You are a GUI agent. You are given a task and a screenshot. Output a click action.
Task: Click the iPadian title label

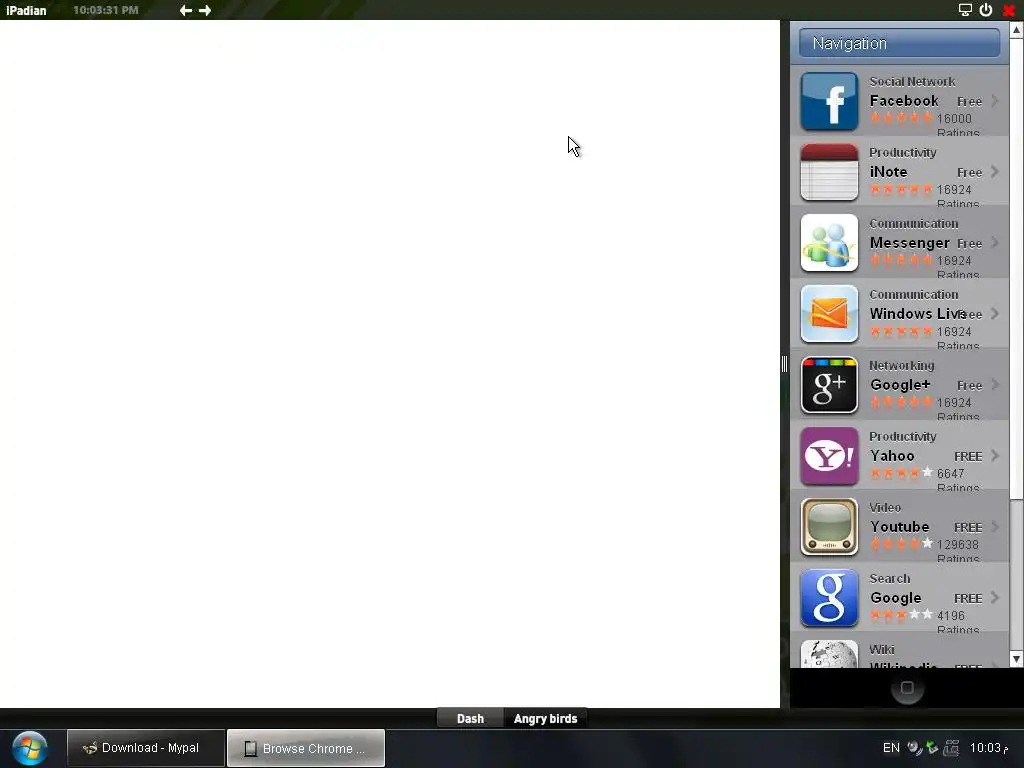(26, 10)
